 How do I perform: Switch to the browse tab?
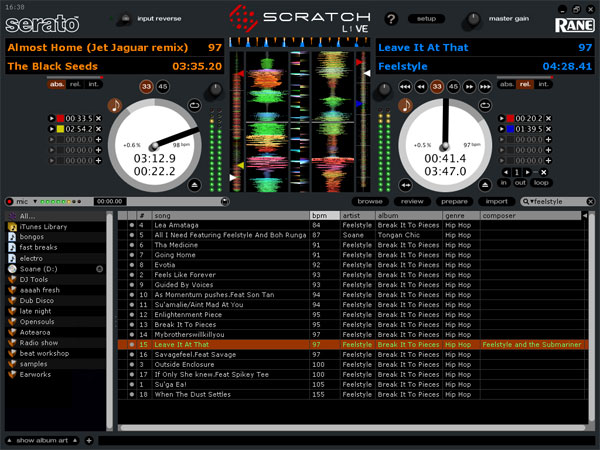click(x=371, y=201)
